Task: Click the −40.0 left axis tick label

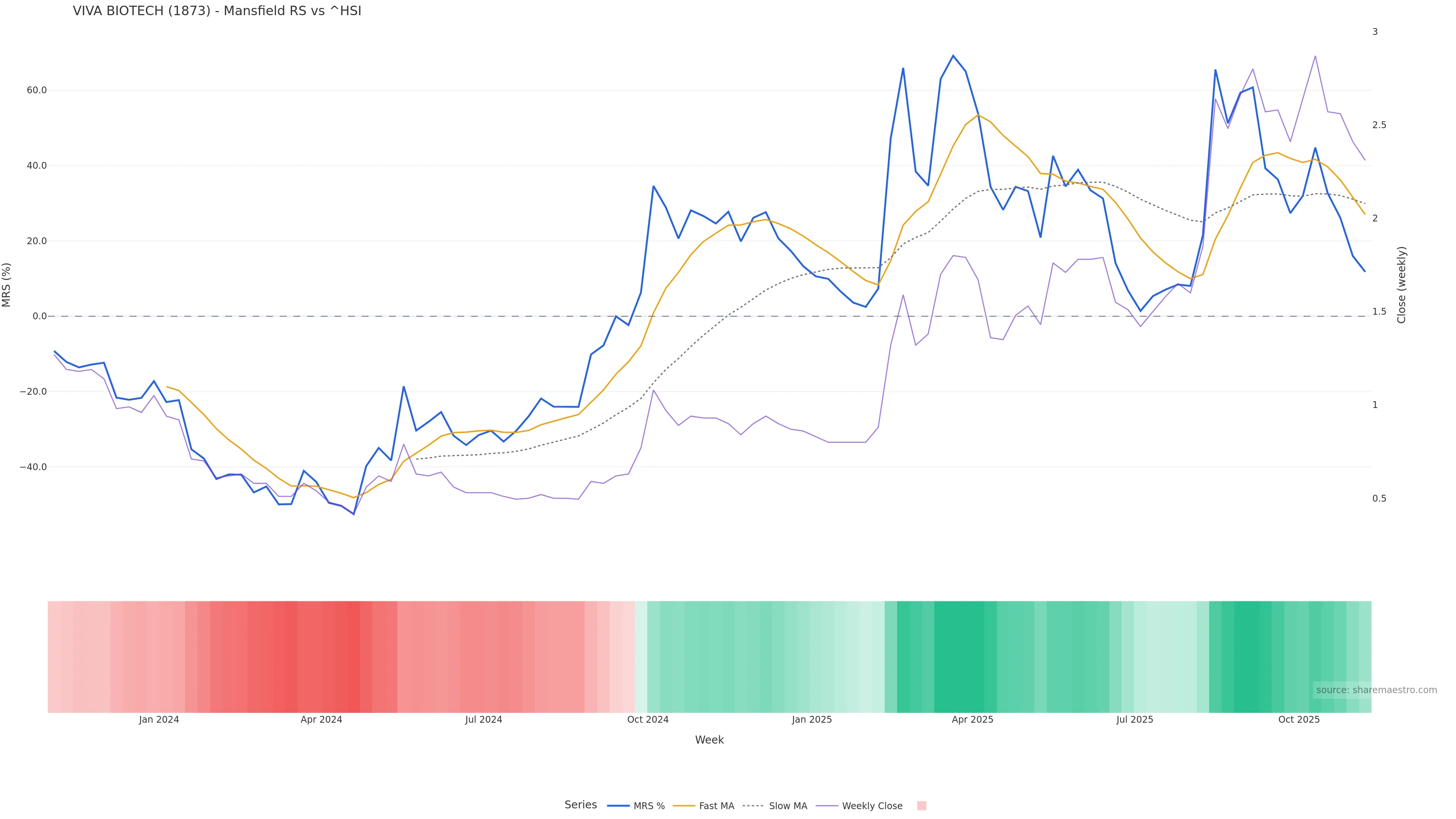Action: point(33,468)
